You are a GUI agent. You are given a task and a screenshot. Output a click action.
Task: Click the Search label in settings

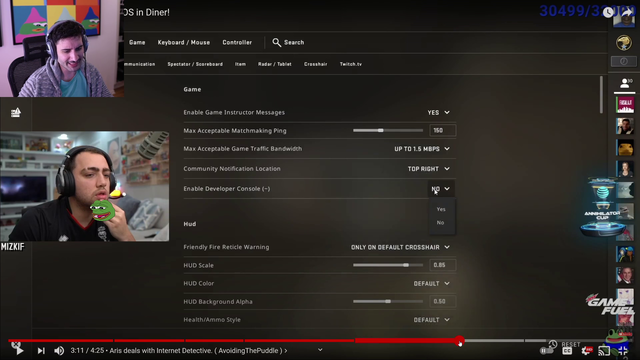tap(294, 42)
